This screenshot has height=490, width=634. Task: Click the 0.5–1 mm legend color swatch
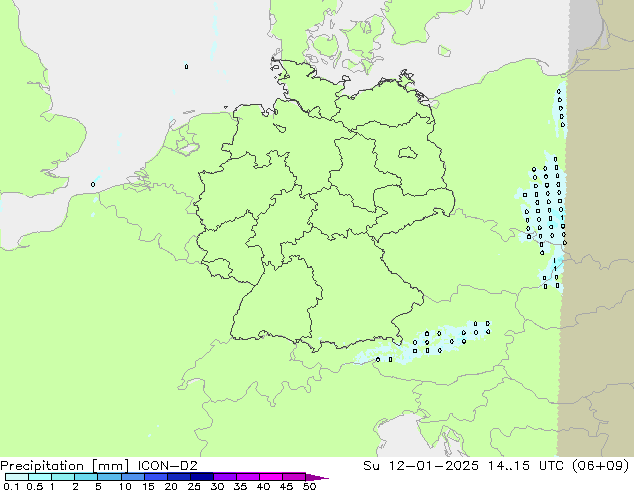point(40,477)
